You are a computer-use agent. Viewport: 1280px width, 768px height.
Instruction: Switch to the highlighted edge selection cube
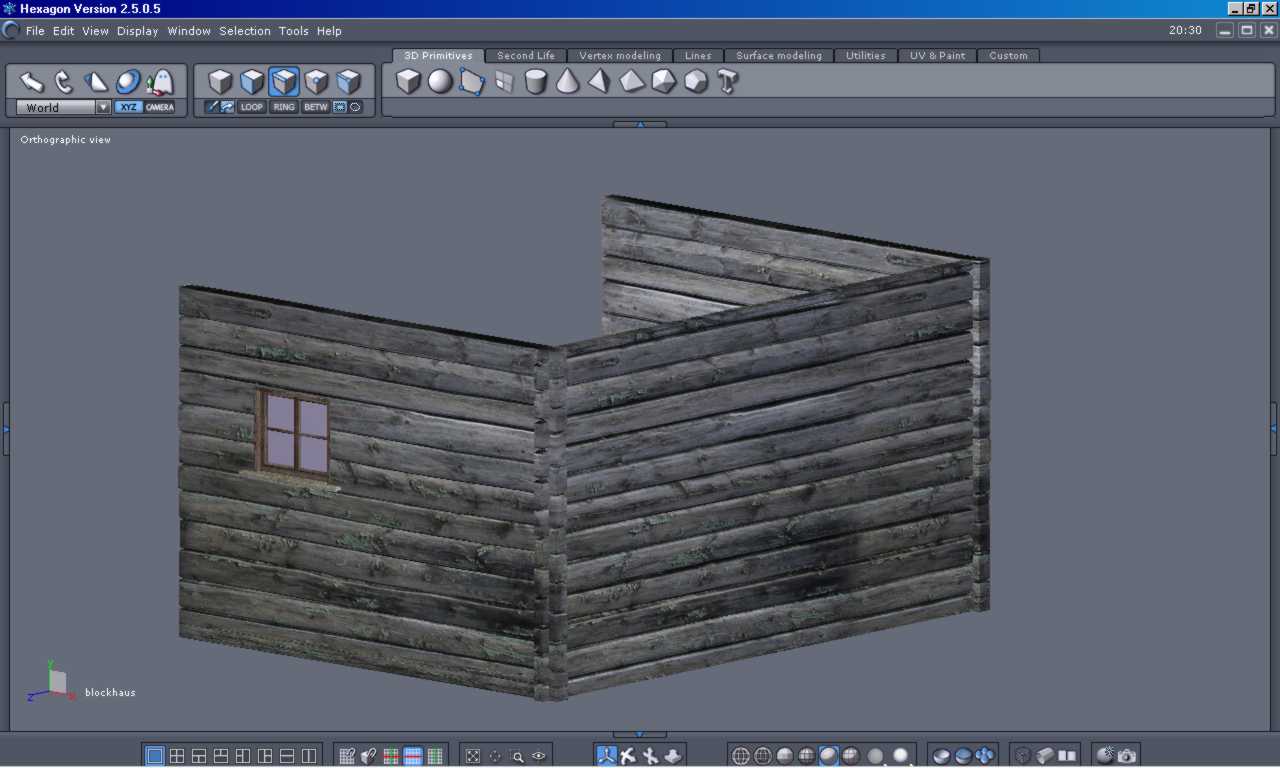click(284, 81)
